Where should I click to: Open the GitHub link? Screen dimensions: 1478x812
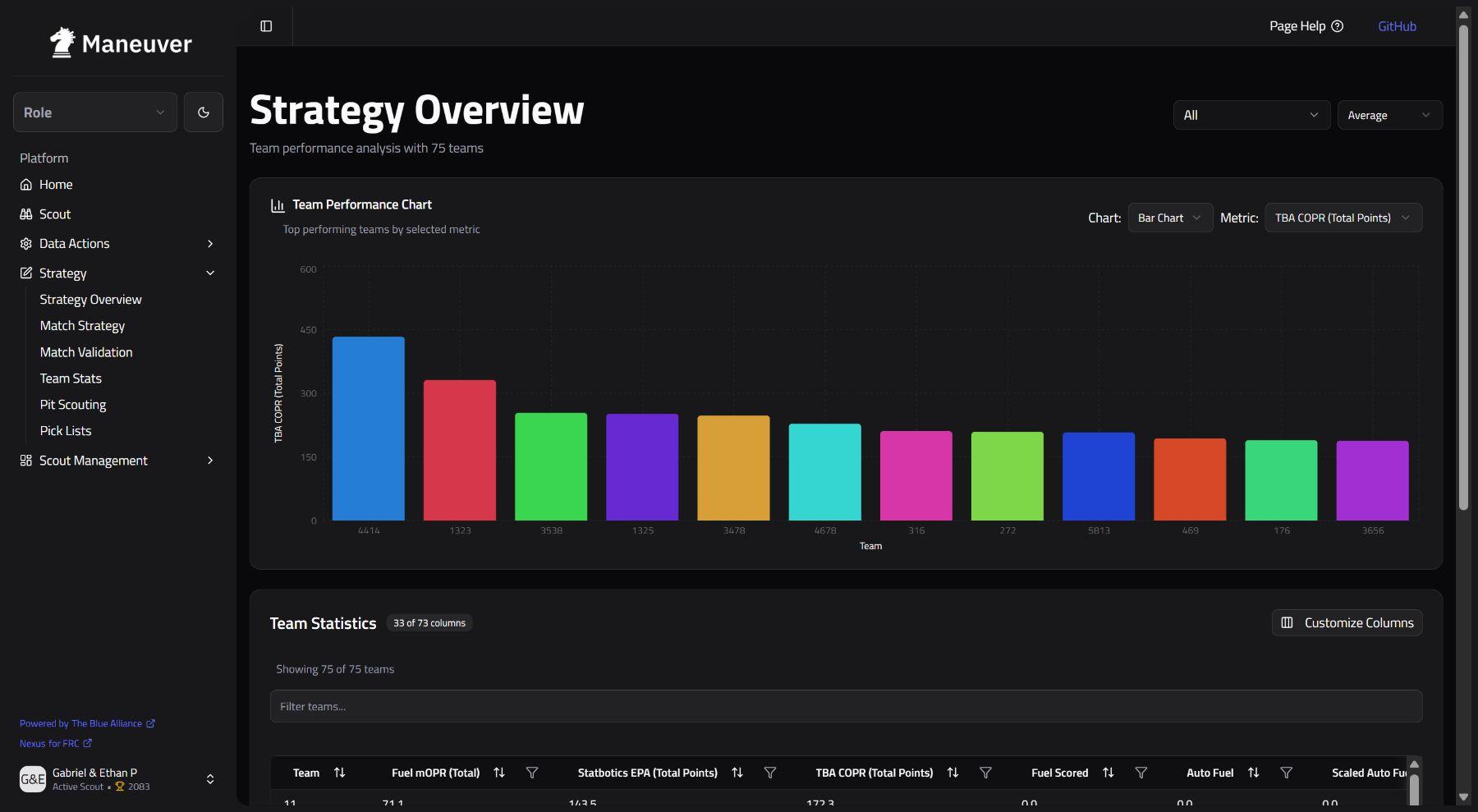click(1397, 26)
